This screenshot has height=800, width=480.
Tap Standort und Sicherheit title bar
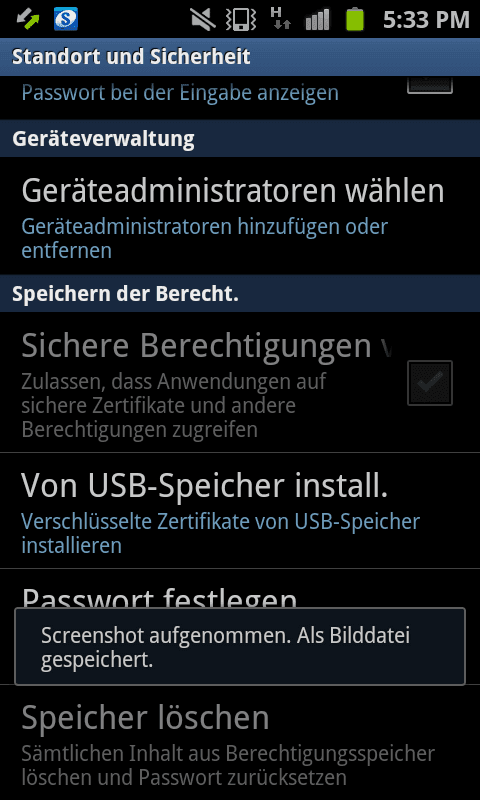point(240,57)
